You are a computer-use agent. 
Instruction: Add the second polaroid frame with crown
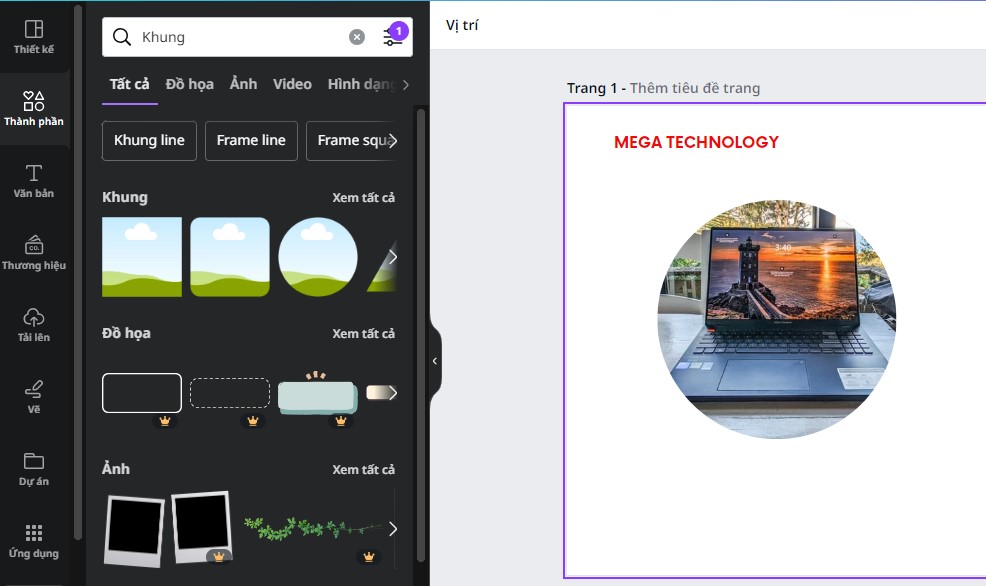tap(201, 527)
